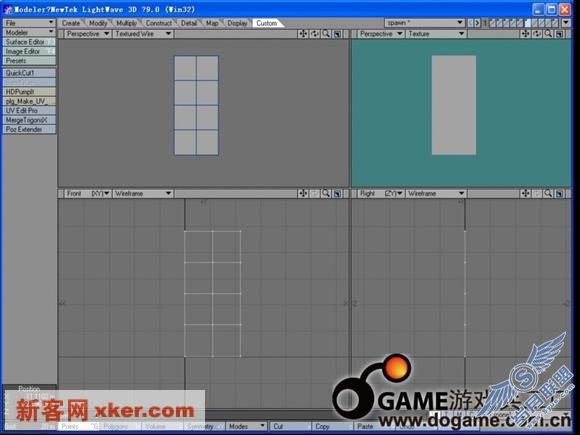The image size is (580, 435).
Task: Click the rotate icon in top-left viewport
Action: click(x=314, y=34)
